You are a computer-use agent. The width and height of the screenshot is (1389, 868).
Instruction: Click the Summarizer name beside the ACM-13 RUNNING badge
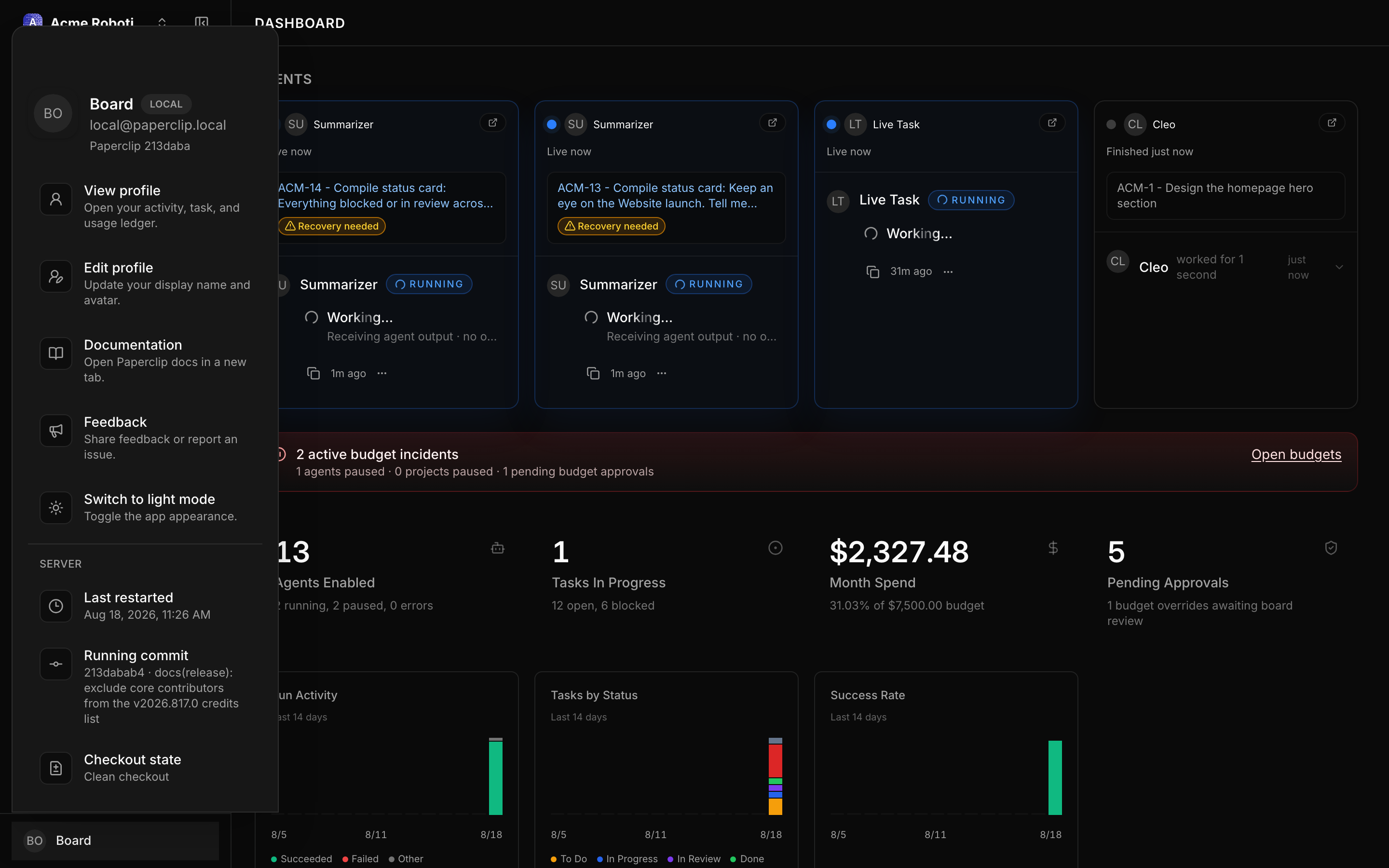point(618,284)
